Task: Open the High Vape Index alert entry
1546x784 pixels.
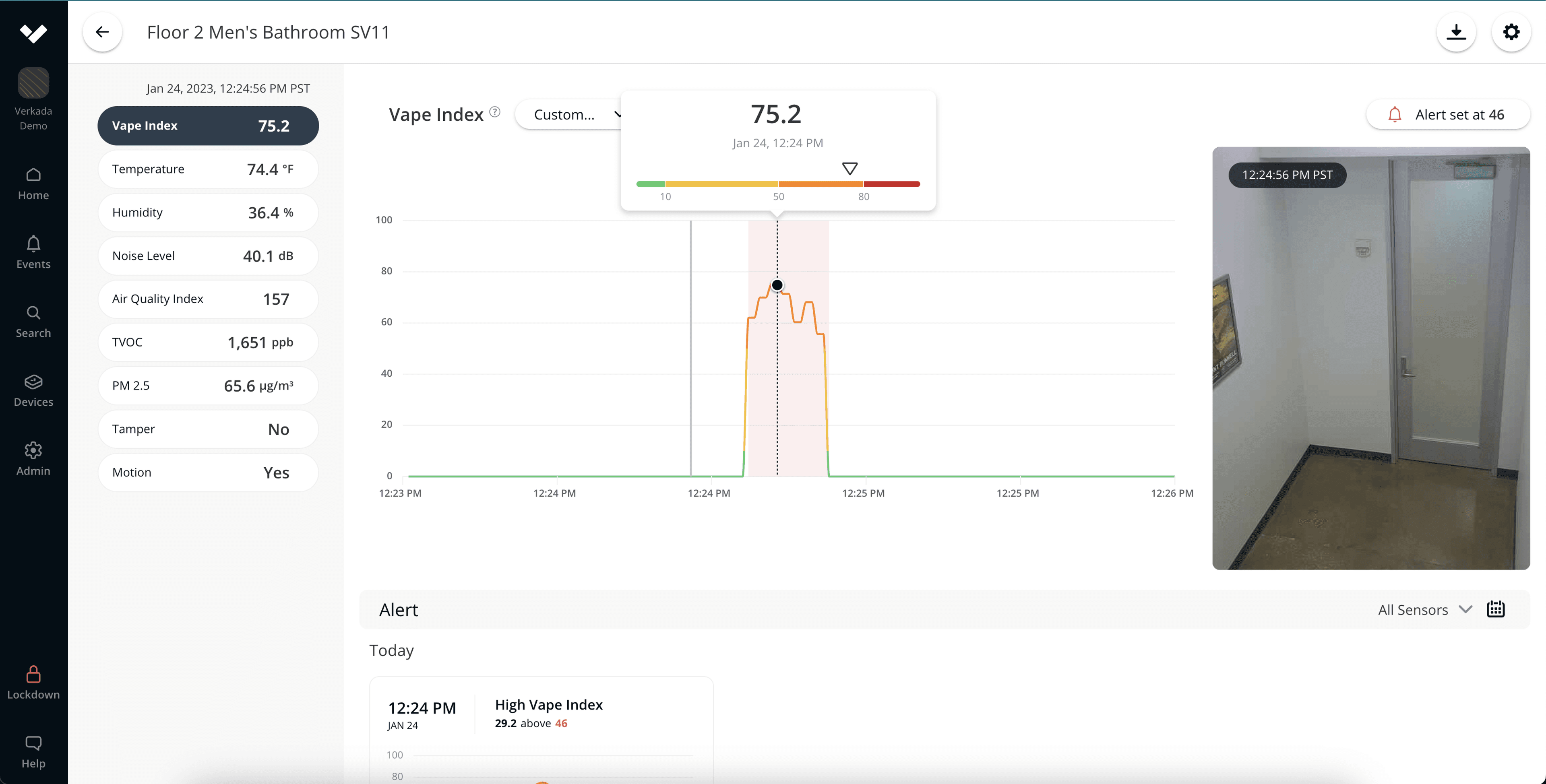Action: [541, 714]
